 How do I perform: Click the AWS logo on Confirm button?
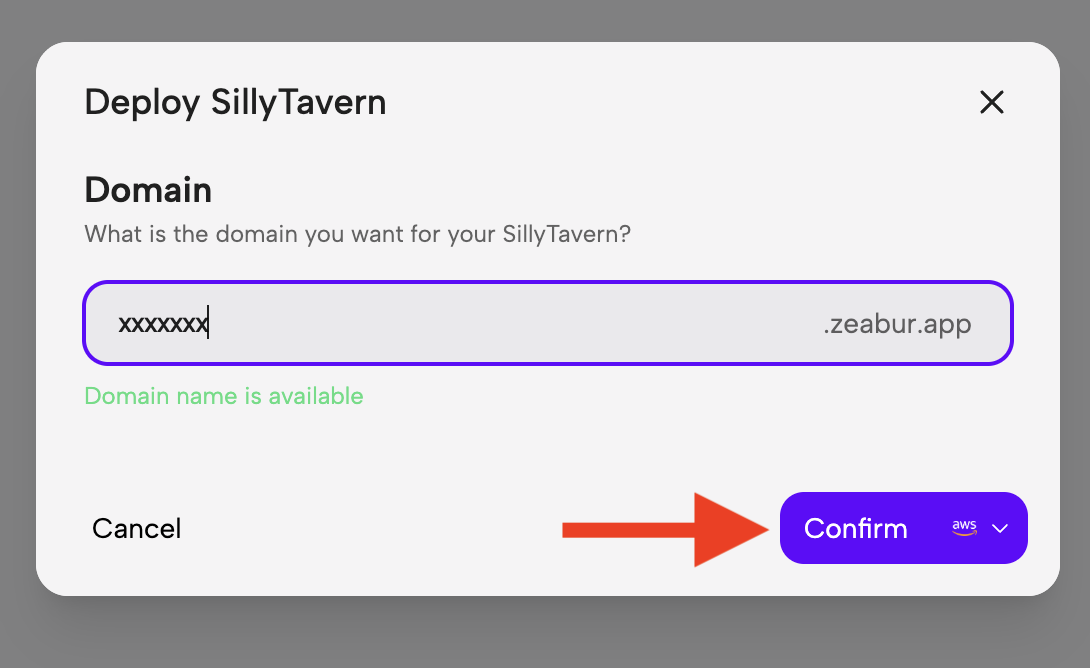(x=964, y=528)
